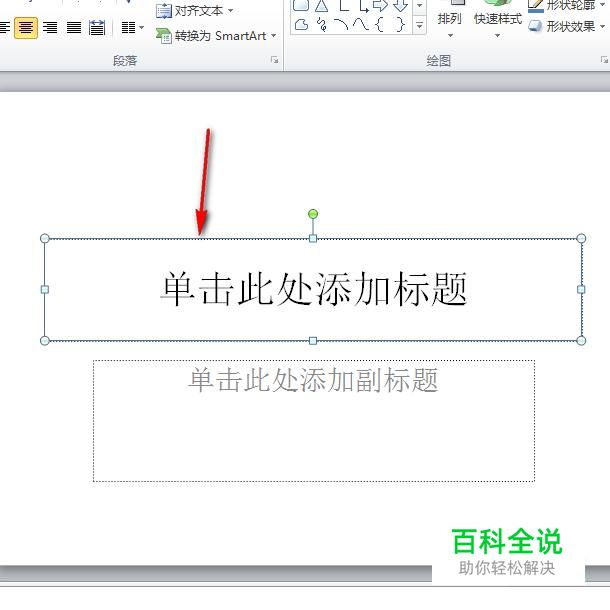
Task: Select the freeform shape tool
Action: (301, 25)
